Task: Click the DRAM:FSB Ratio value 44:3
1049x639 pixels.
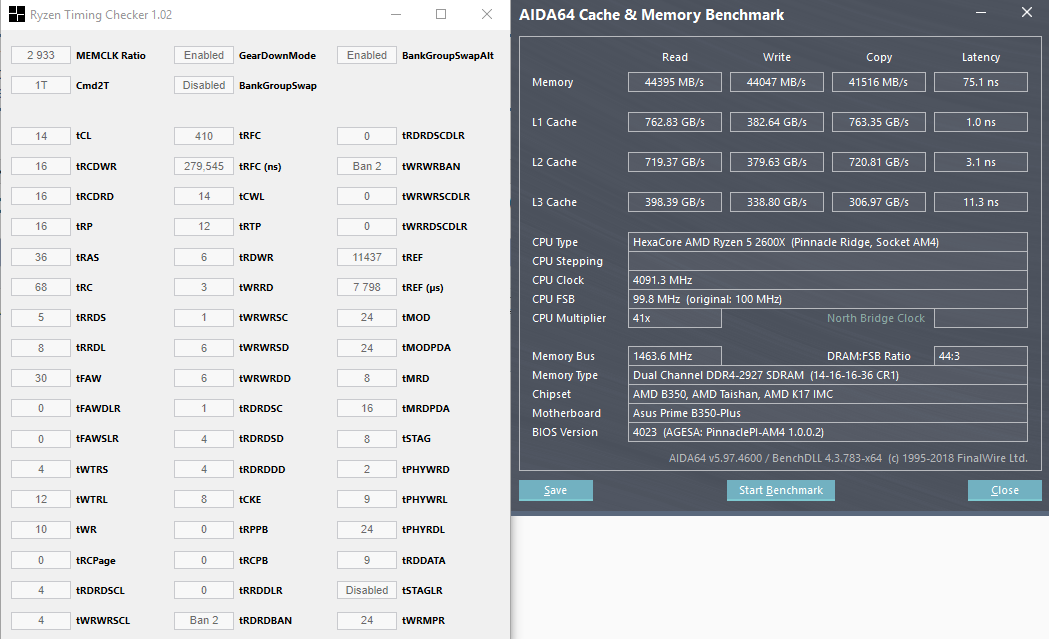Action: pos(981,356)
